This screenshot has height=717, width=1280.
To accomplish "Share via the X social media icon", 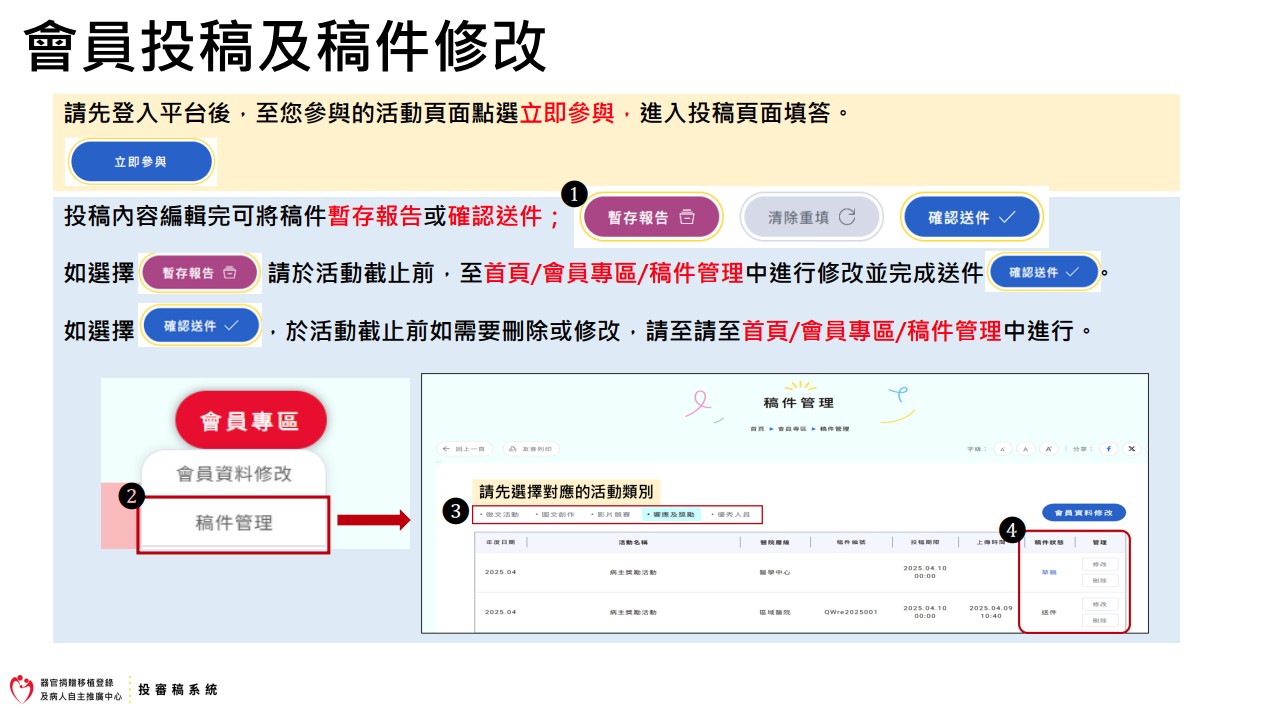I will (x=1132, y=448).
